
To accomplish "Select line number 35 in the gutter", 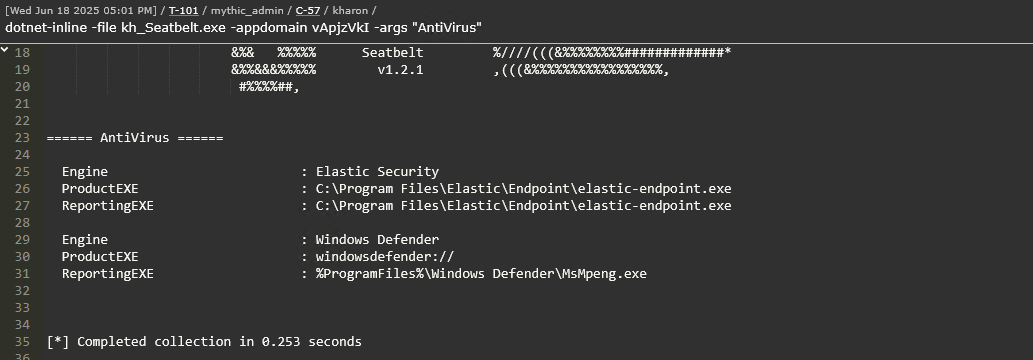I will pyautogui.click(x=22, y=342).
